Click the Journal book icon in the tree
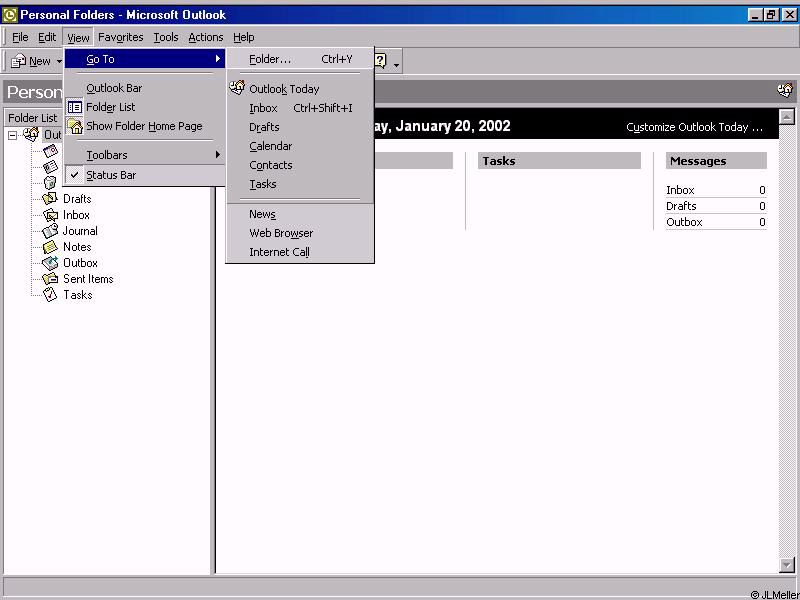Screen dimensions: 800x600 [x=50, y=231]
